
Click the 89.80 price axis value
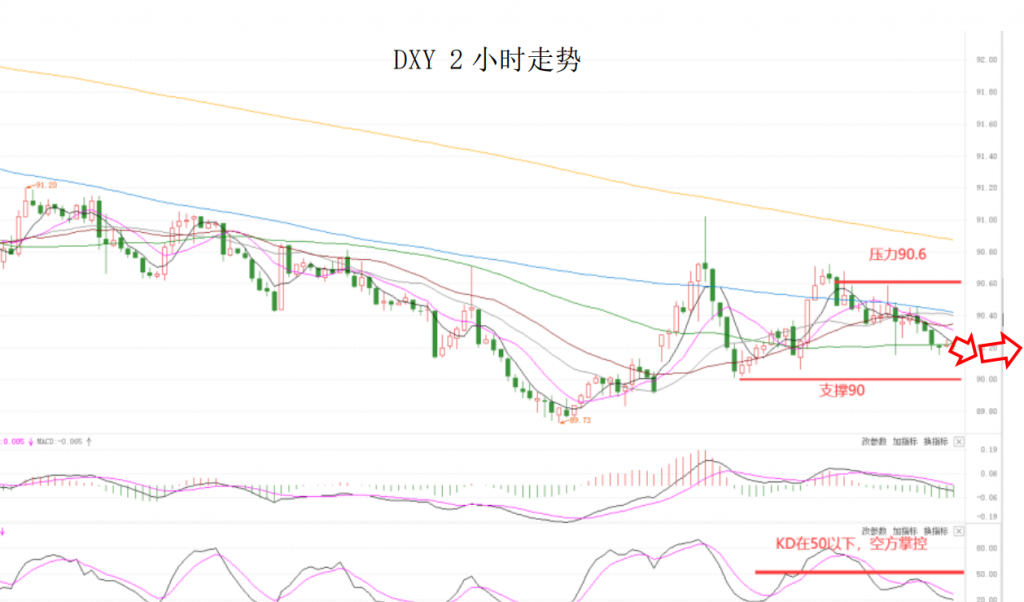[987, 411]
